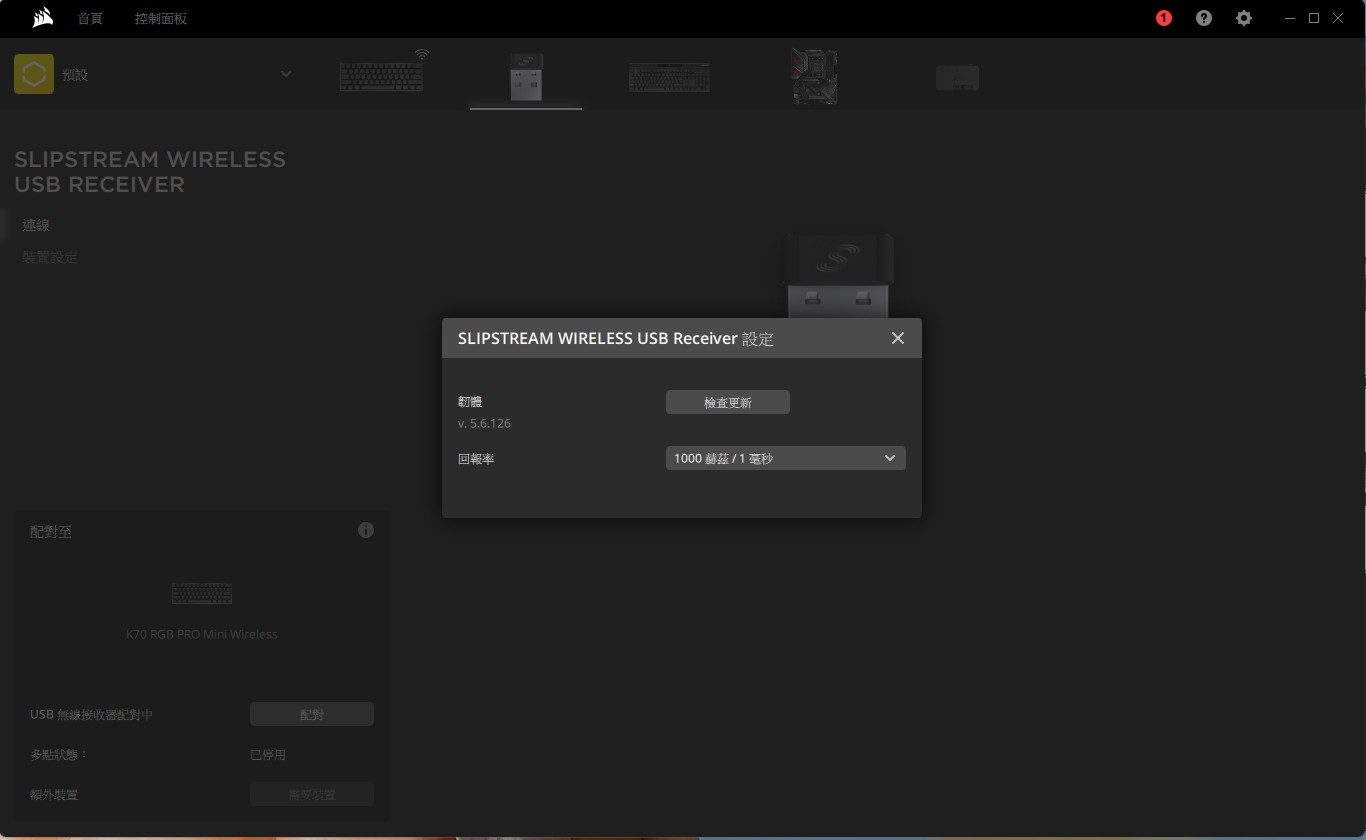Maximize the iCUE window

[1314, 18]
